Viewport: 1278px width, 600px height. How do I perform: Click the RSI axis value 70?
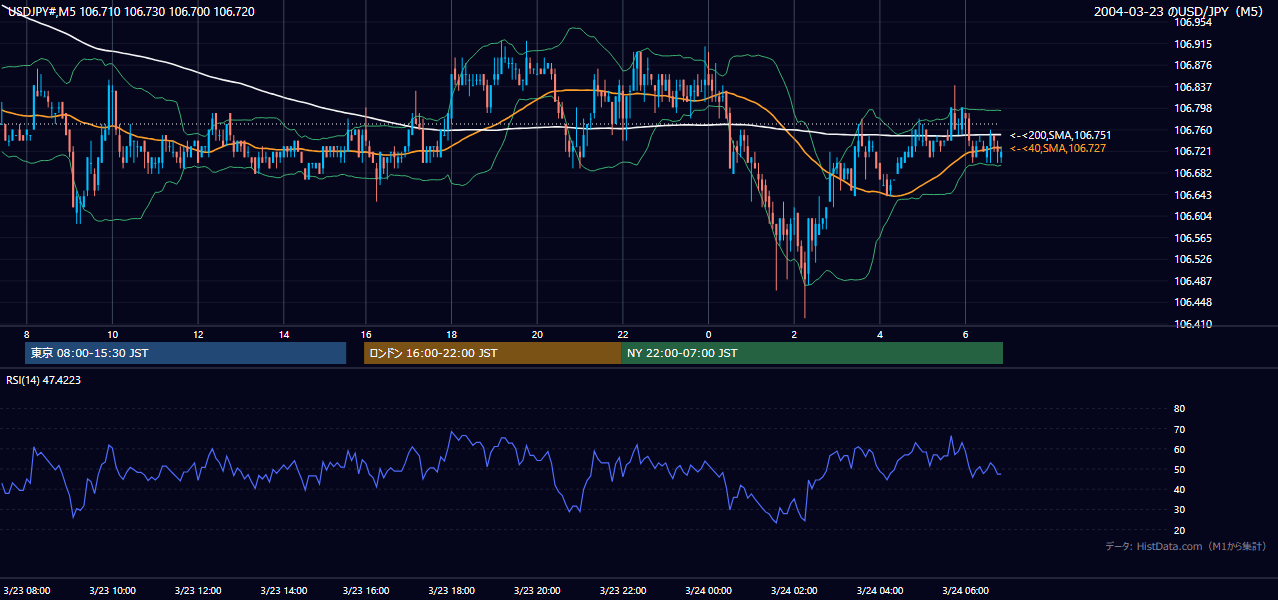pyautogui.click(x=1179, y=429)
